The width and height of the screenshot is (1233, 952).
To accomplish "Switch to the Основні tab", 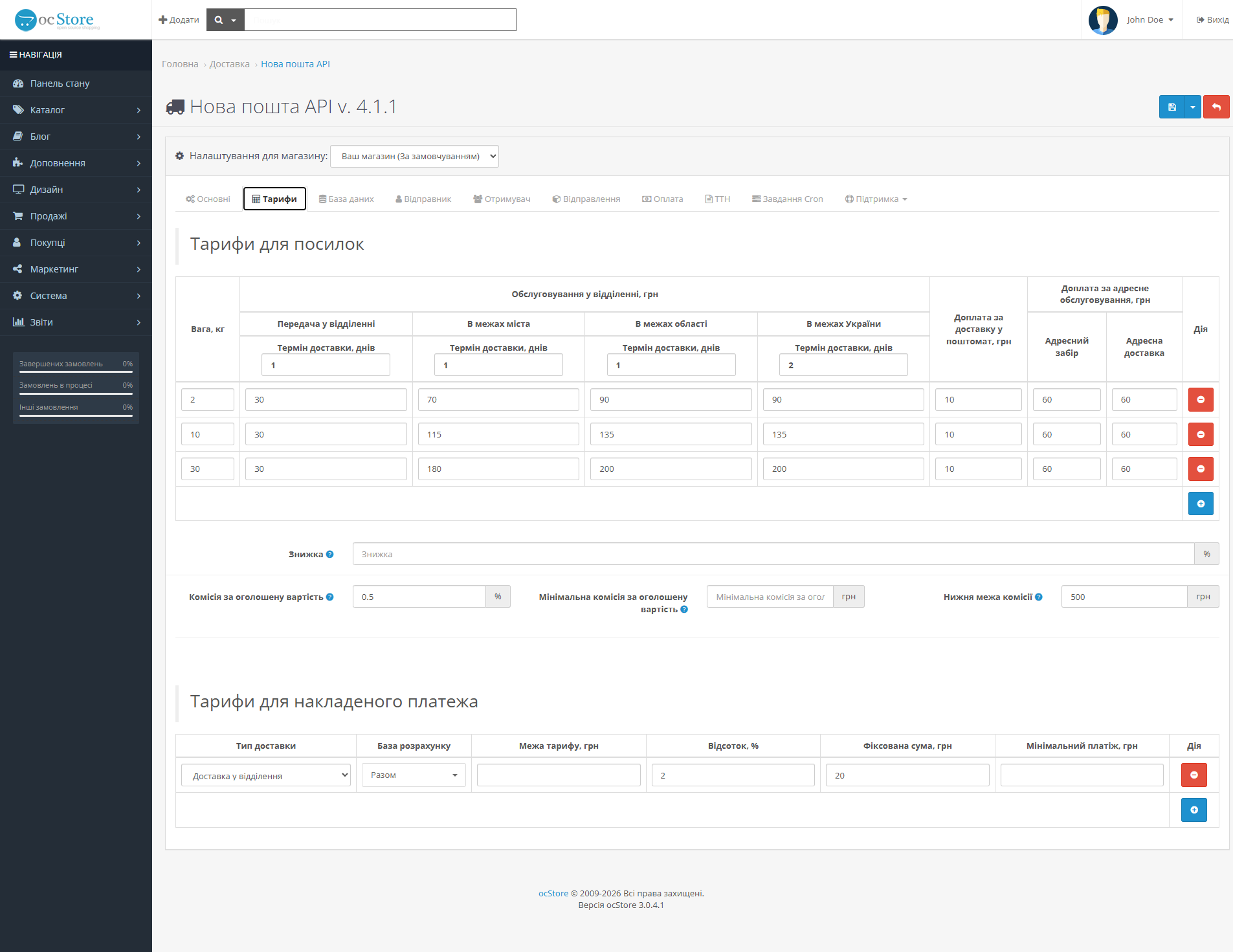I will point(208,199).
